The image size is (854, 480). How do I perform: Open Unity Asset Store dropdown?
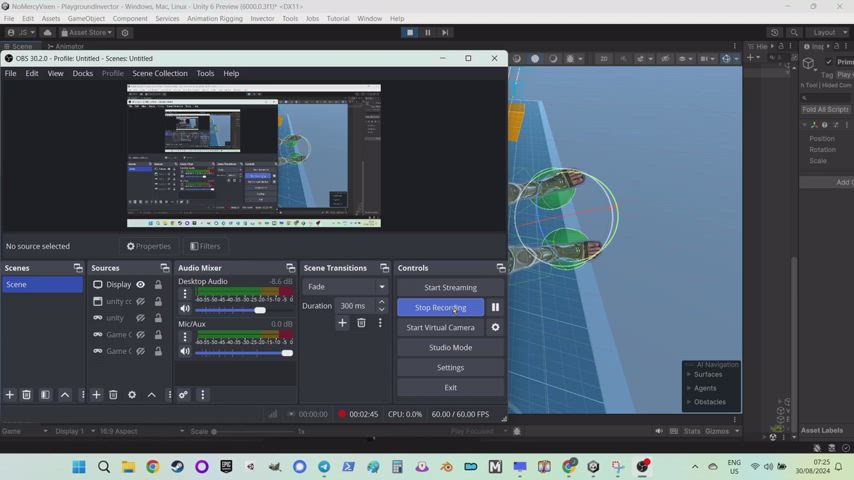[87, 32]
